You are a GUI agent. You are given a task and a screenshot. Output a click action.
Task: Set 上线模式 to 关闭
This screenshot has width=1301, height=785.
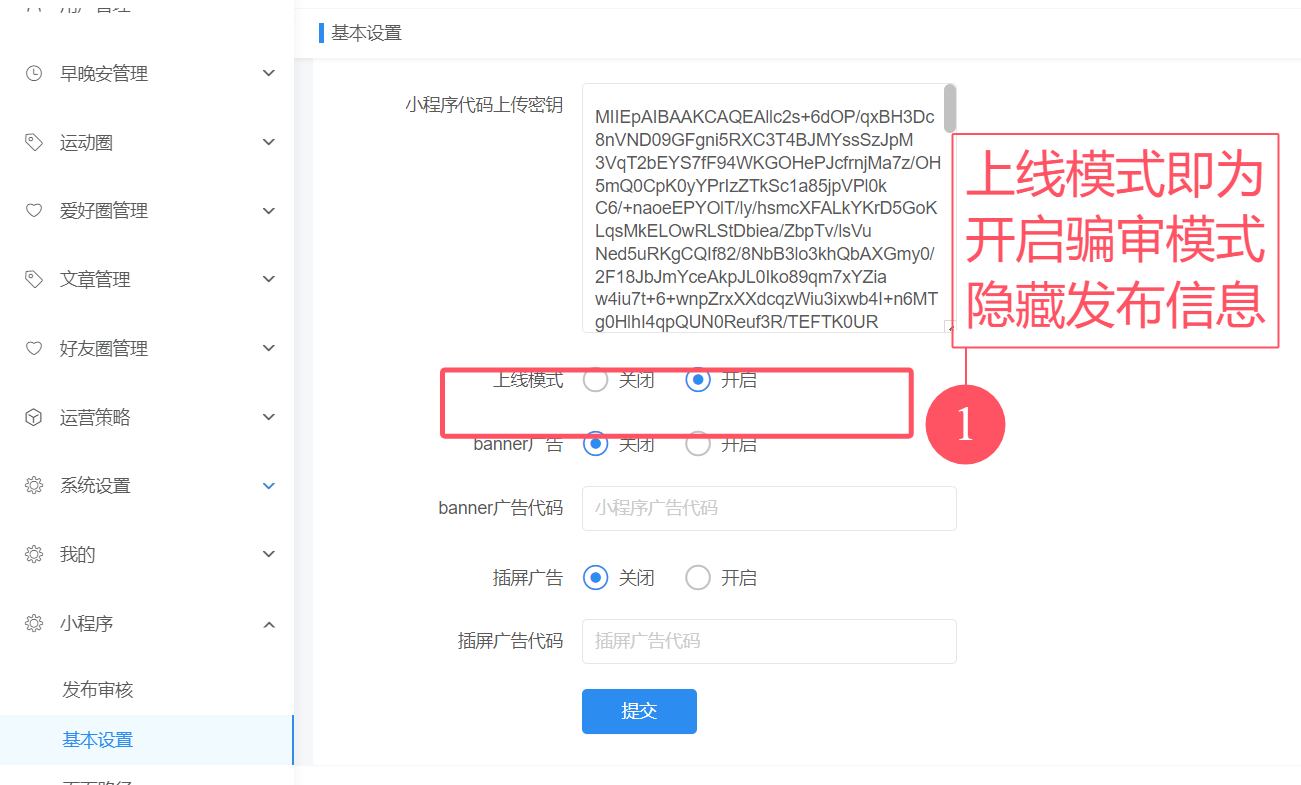tap(596, 380)
